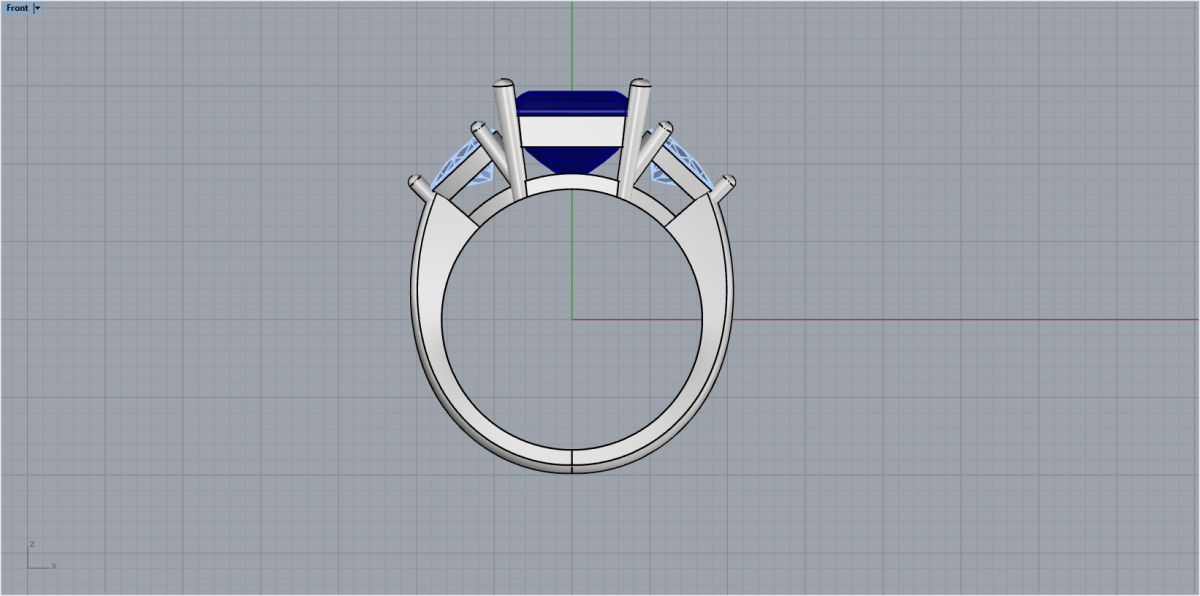The image size is (1200, 596).
Task: Select the tall right center prong
Action: coord(634,138)
